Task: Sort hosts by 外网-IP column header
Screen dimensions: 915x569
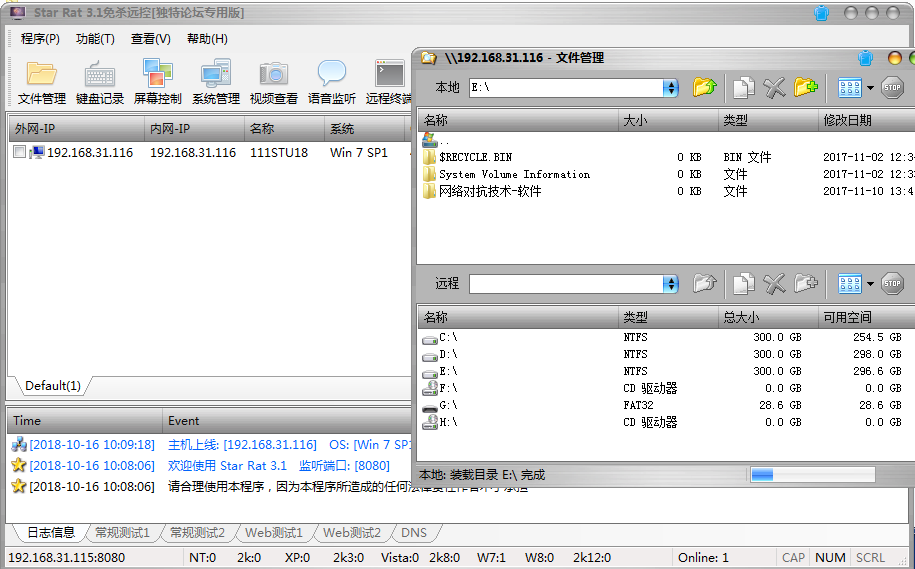Action: (76, 129)
